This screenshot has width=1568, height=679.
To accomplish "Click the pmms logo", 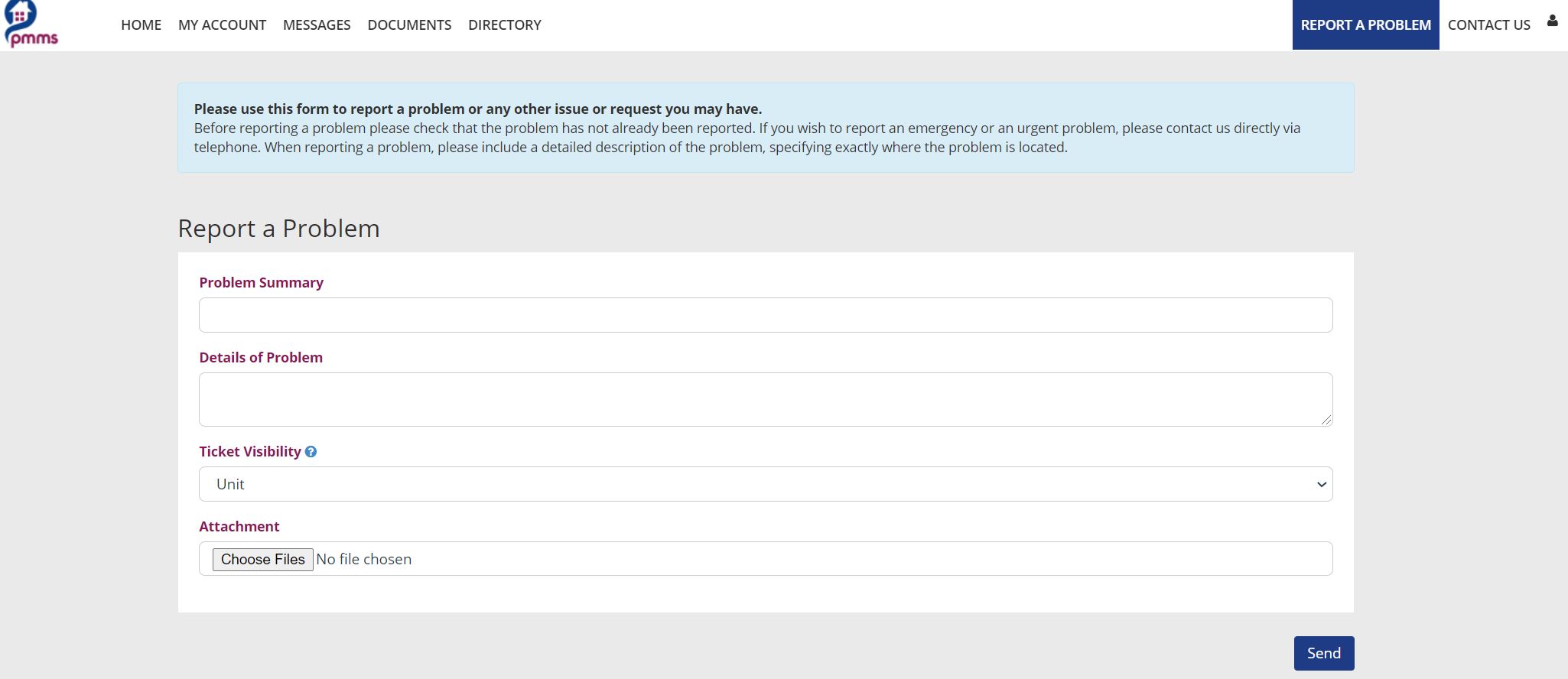I will click(31, 24).
